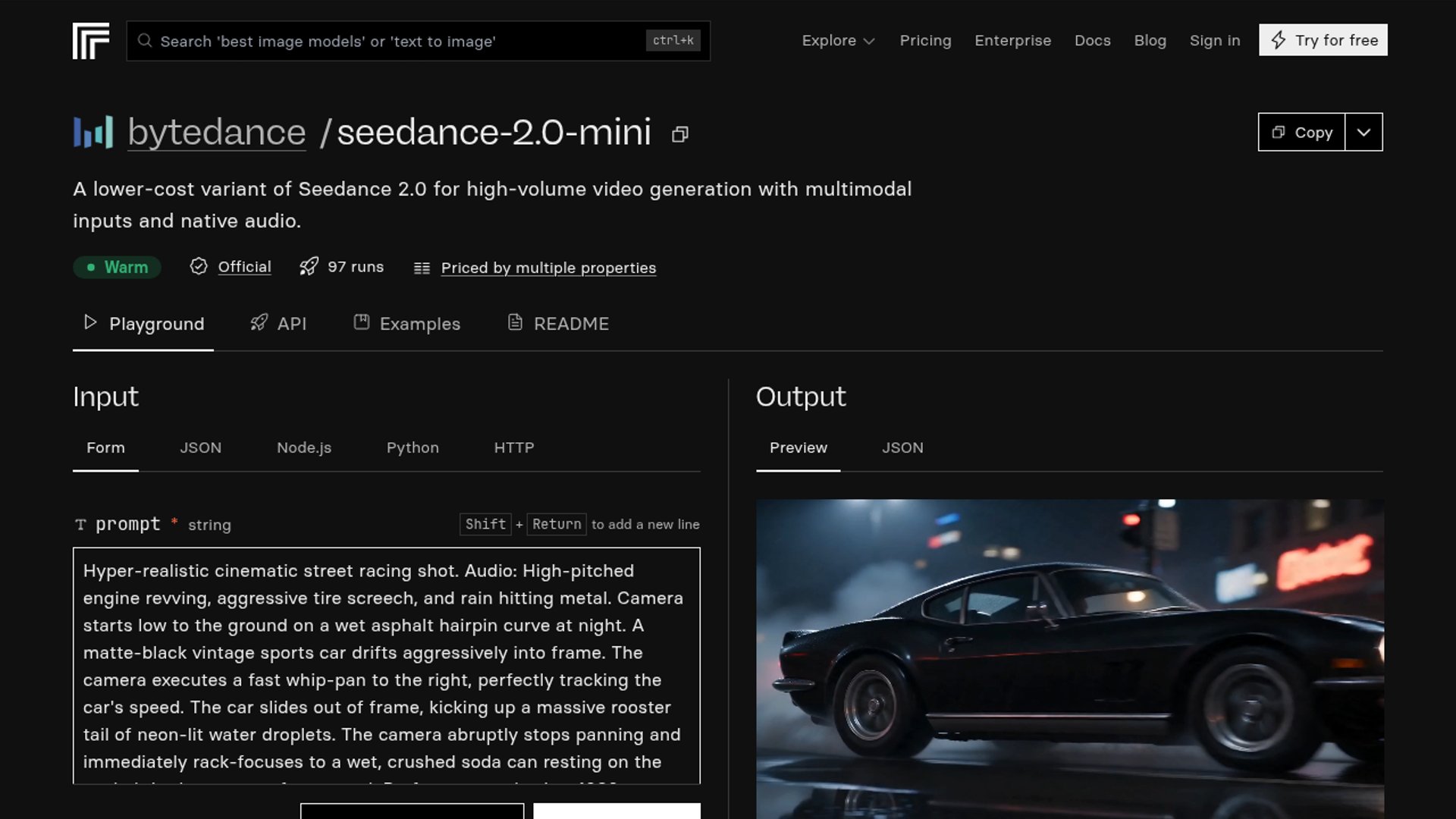Click inside the prompt text area

387,666
